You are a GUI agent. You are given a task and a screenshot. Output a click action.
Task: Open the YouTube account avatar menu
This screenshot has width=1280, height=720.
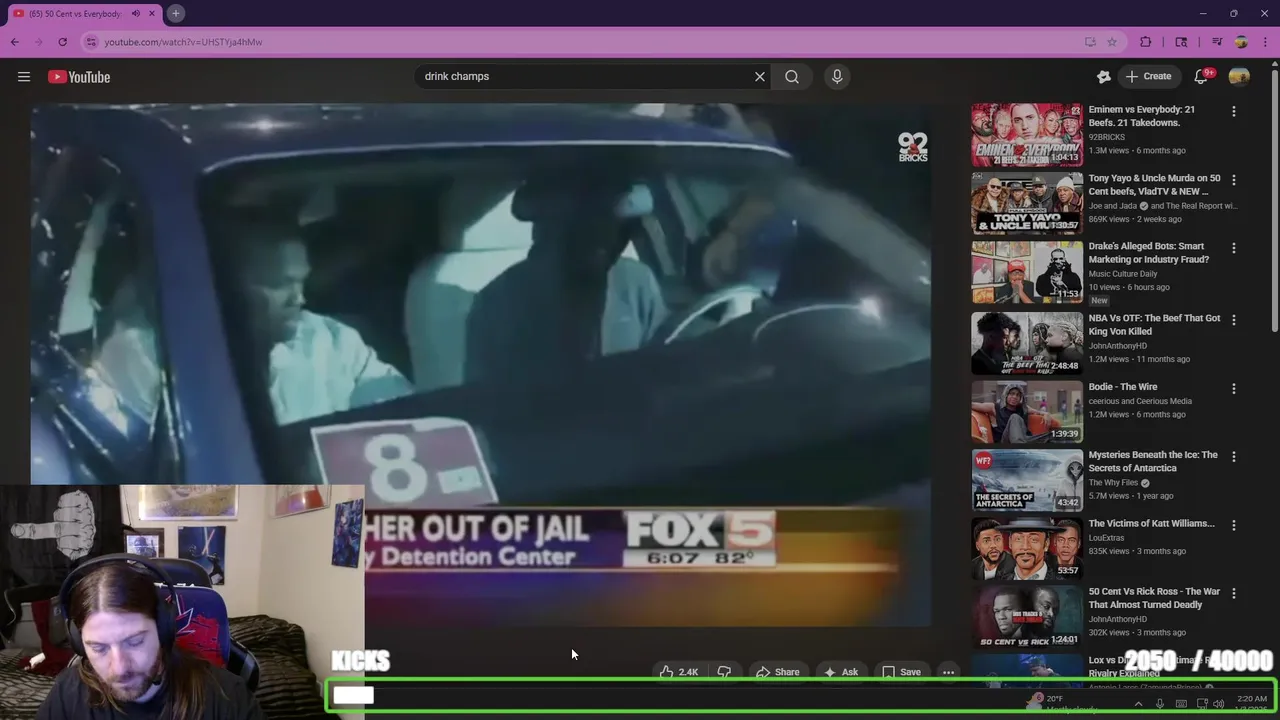point(1239,76)
